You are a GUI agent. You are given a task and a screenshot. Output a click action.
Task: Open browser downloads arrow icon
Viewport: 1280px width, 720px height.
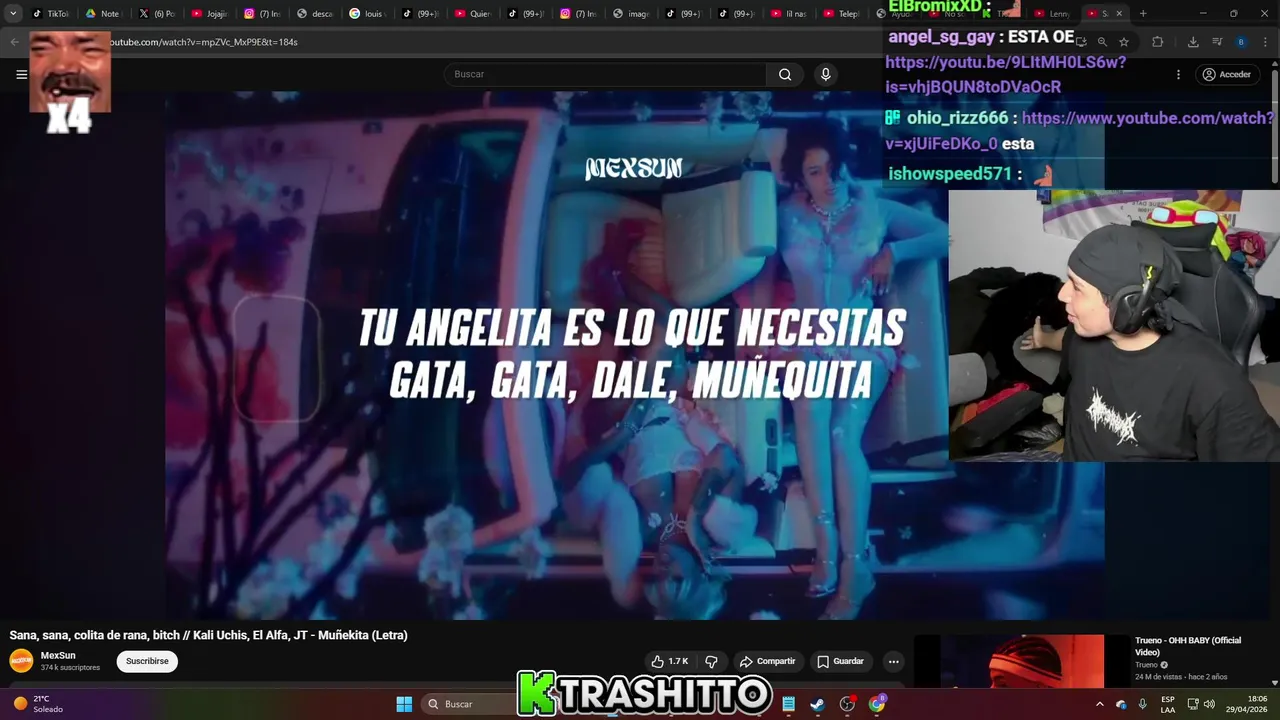click(x=1193, y=42)
